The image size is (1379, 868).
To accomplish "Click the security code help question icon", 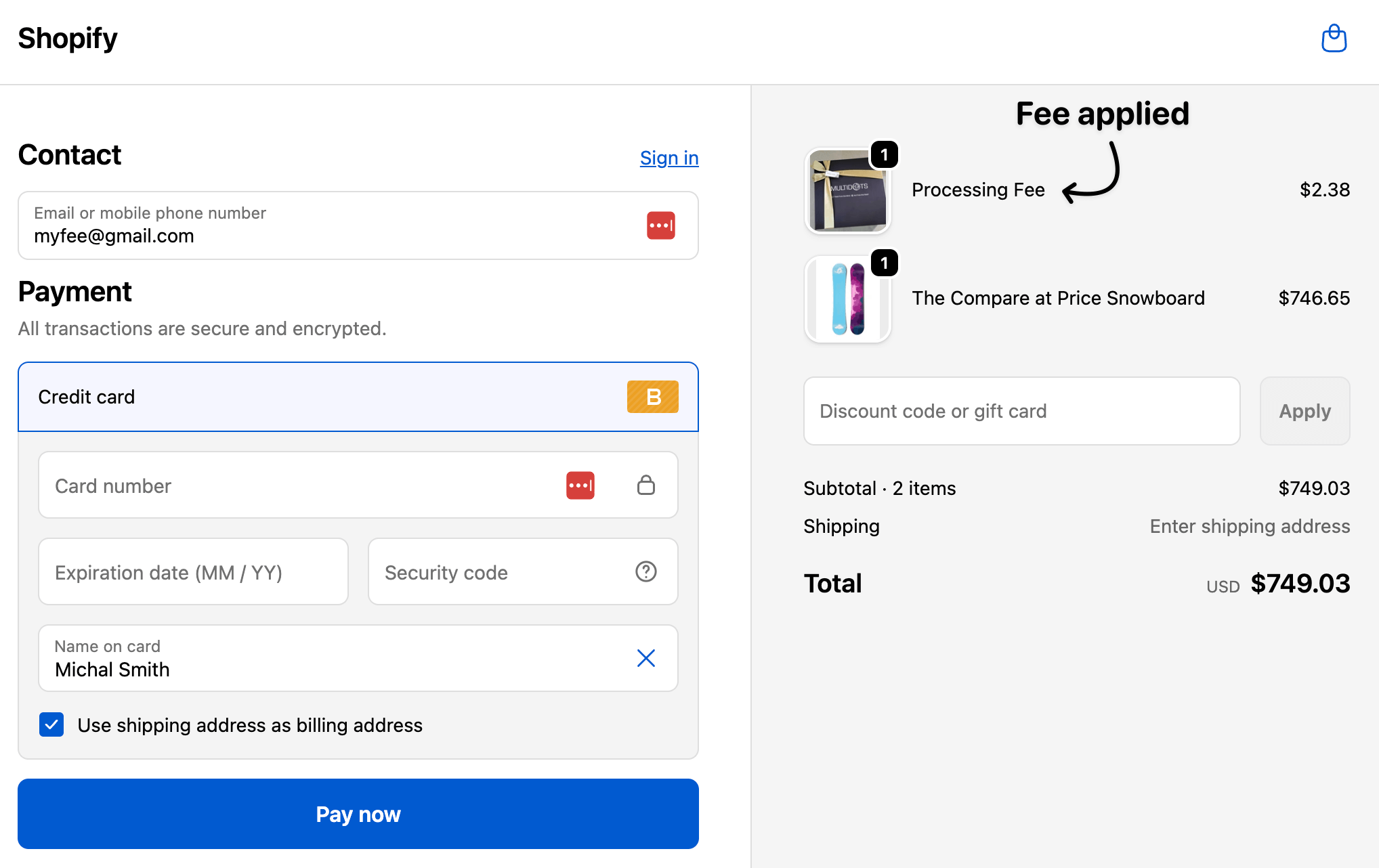I will [x=645, y=572].
